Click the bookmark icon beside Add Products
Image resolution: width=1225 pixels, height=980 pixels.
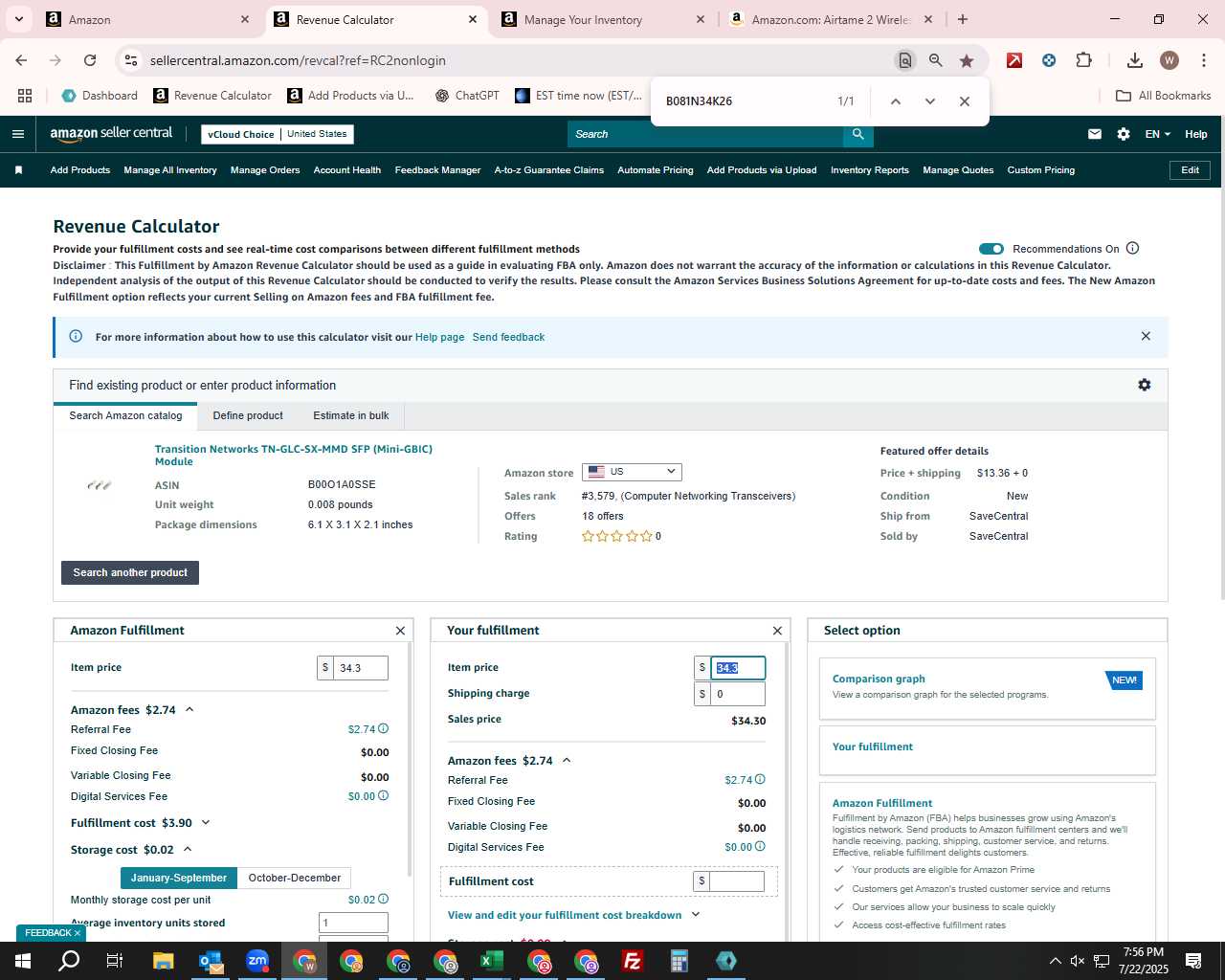18,170
